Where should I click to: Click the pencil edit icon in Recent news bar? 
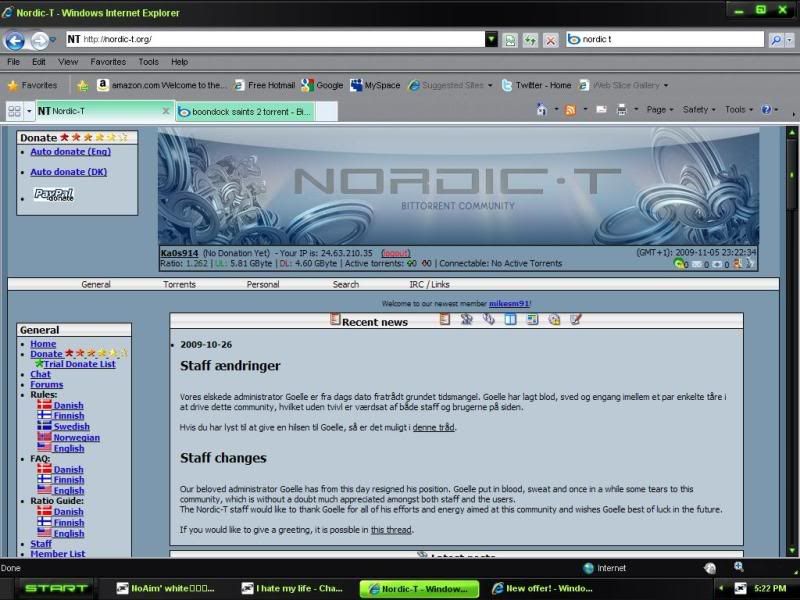click(576, 319)
